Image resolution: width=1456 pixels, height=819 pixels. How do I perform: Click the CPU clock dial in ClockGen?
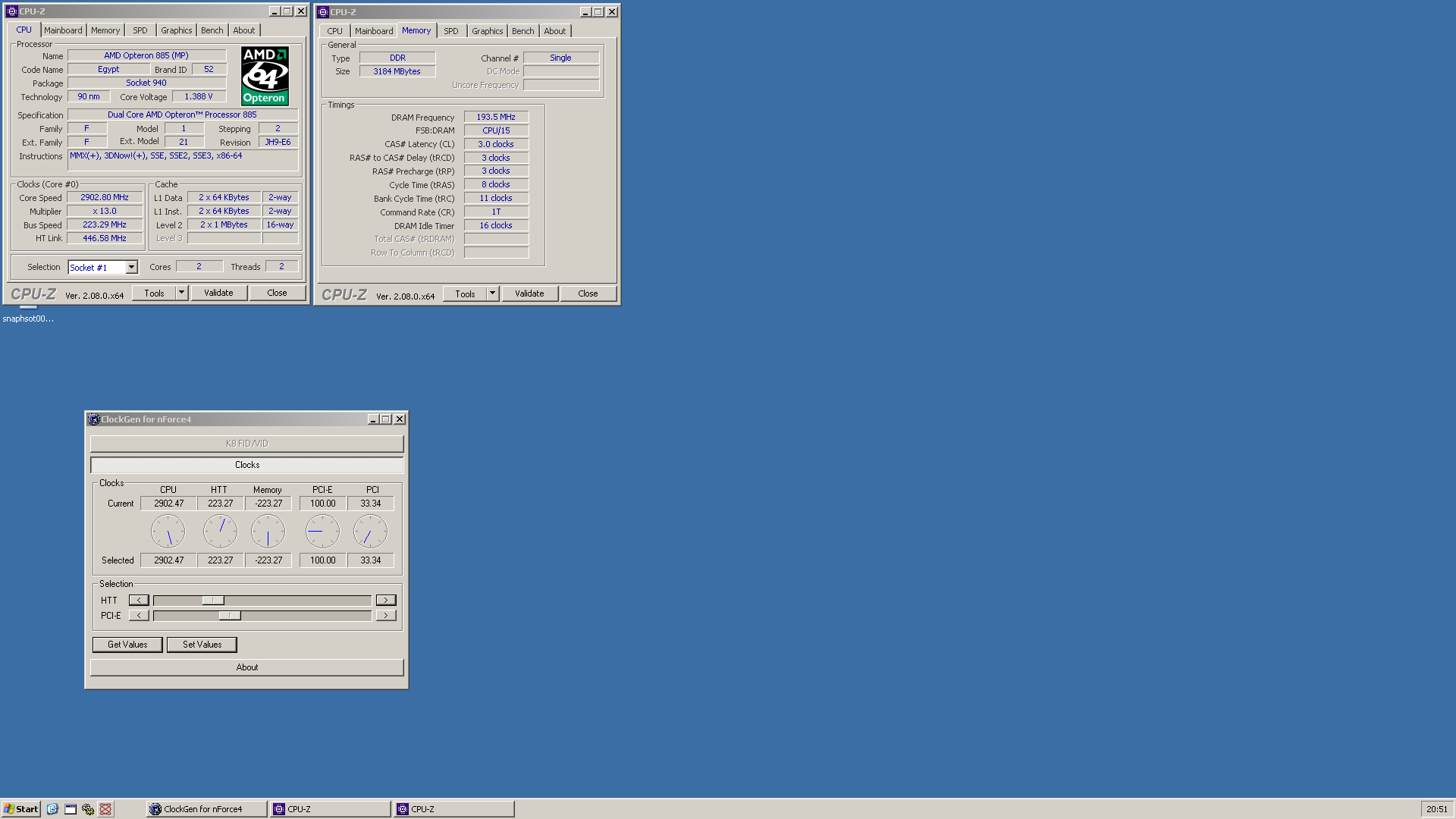tap(168, 532)
